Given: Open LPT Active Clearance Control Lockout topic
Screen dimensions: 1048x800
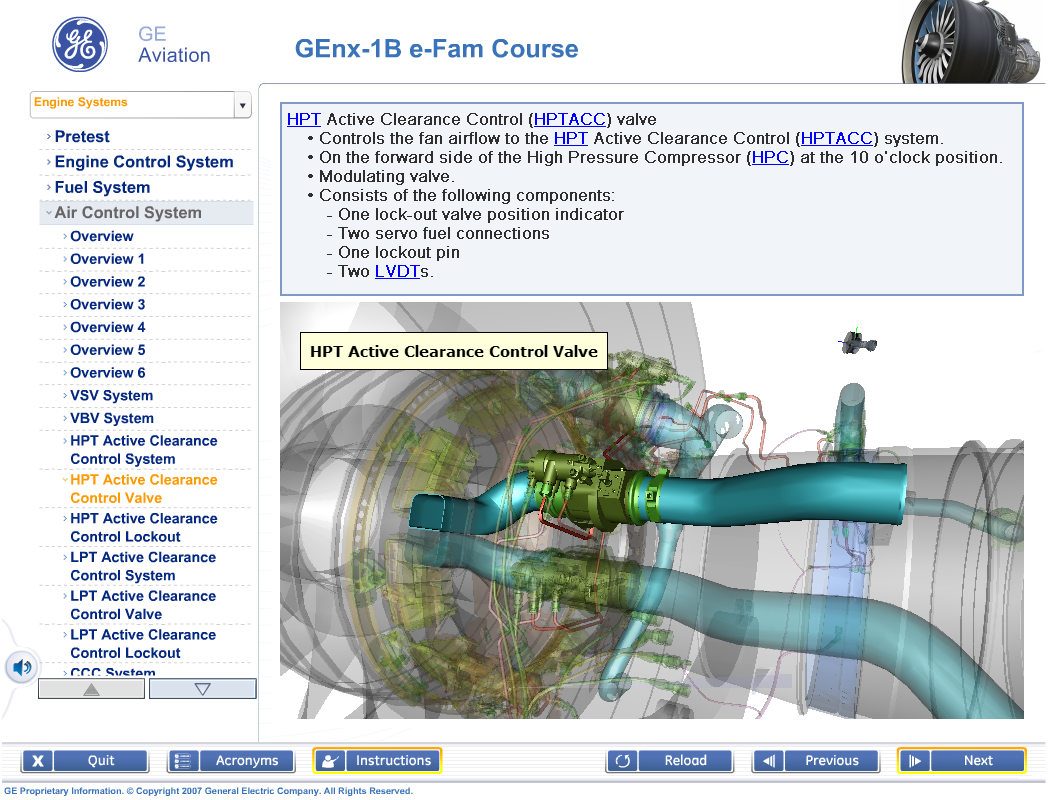Looking at the screenshot, I should (x=143, y=644).
